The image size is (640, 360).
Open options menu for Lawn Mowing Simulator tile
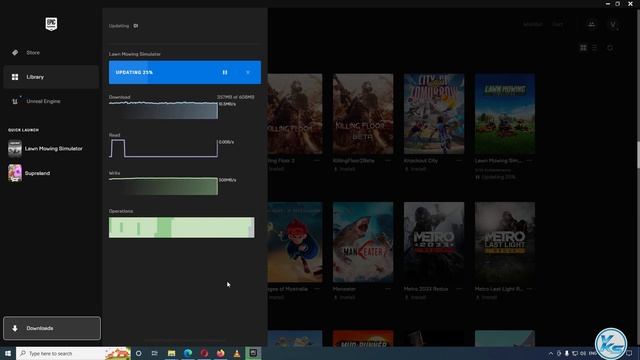click(529, 161)
